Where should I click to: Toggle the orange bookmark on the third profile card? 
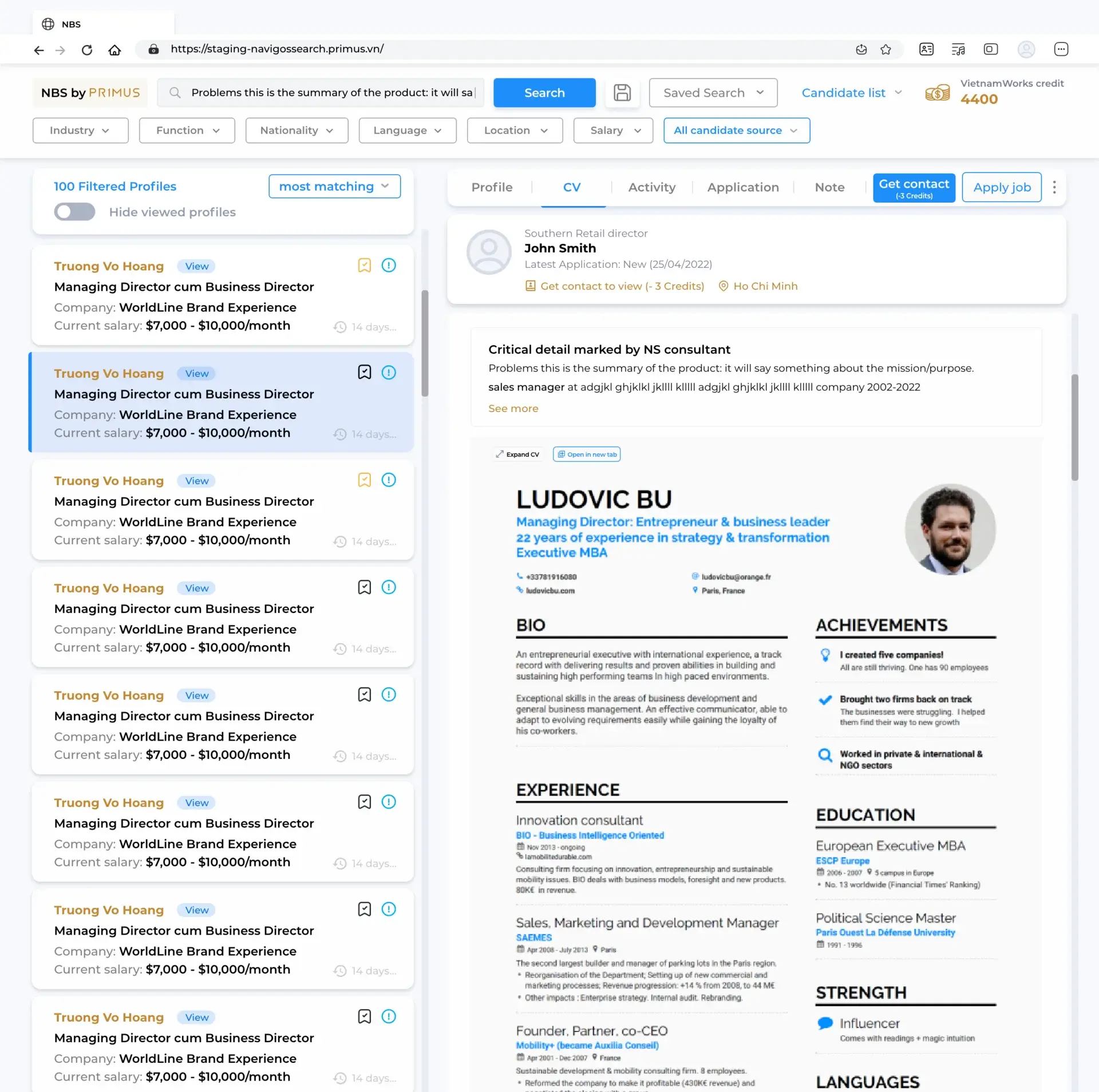(365, 480)
